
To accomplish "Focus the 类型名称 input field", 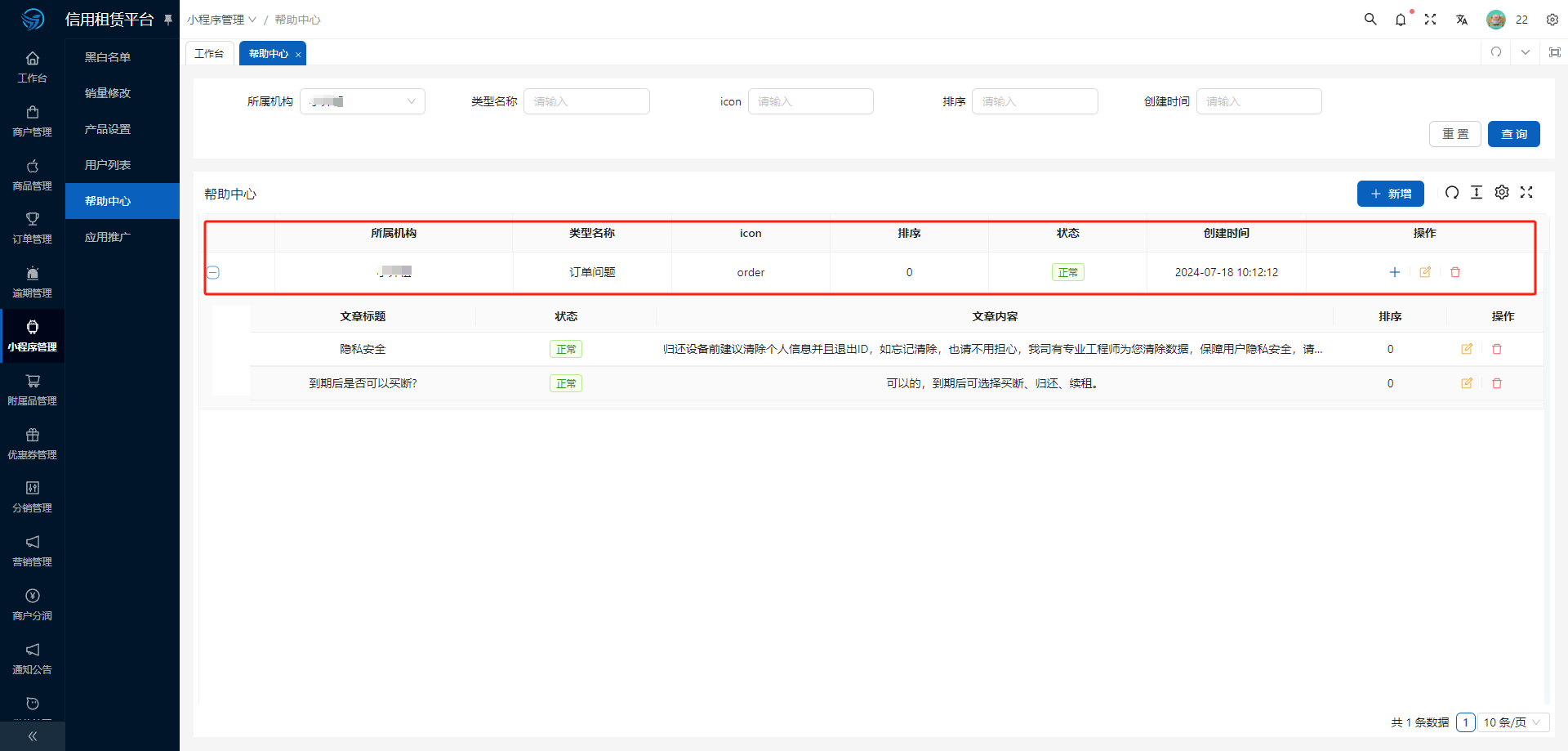I will click(586, 101).
